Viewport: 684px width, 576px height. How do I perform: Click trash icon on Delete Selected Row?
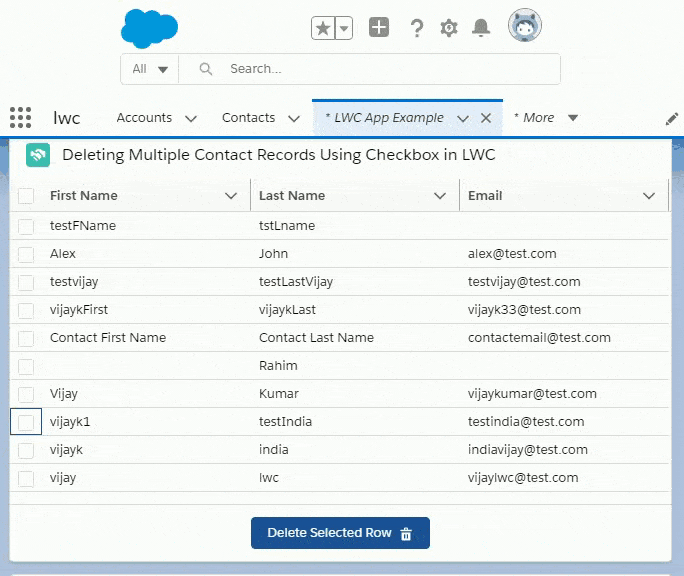pos(406,533)
